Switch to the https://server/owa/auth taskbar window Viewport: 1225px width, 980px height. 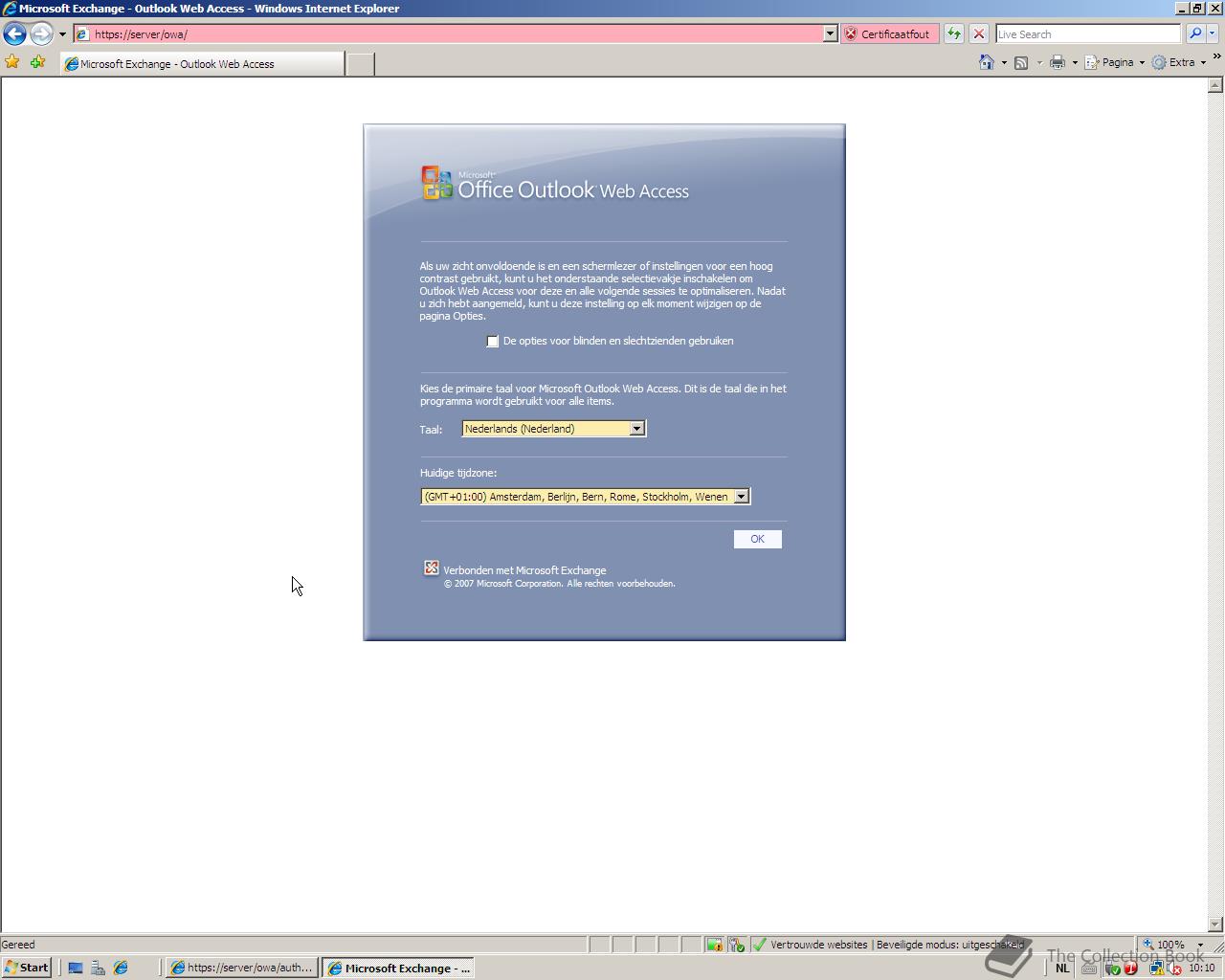(x=241, y=968)
